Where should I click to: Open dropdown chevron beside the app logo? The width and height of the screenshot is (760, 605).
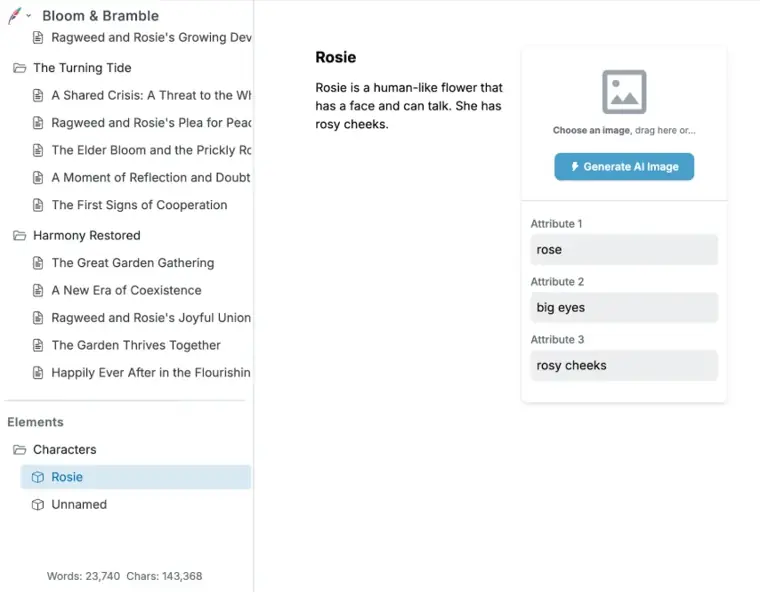click(29, 16)
